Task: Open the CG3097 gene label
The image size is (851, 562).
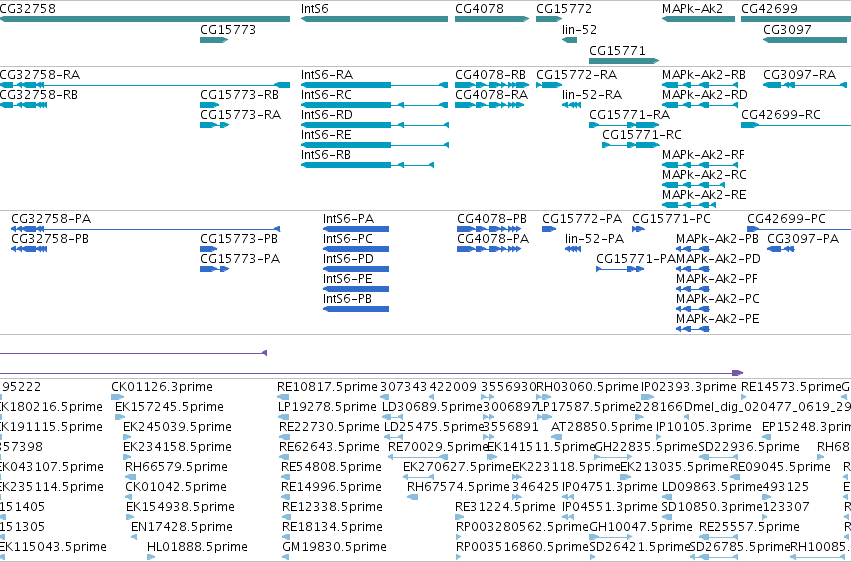Action: click(x=787, y=29)
